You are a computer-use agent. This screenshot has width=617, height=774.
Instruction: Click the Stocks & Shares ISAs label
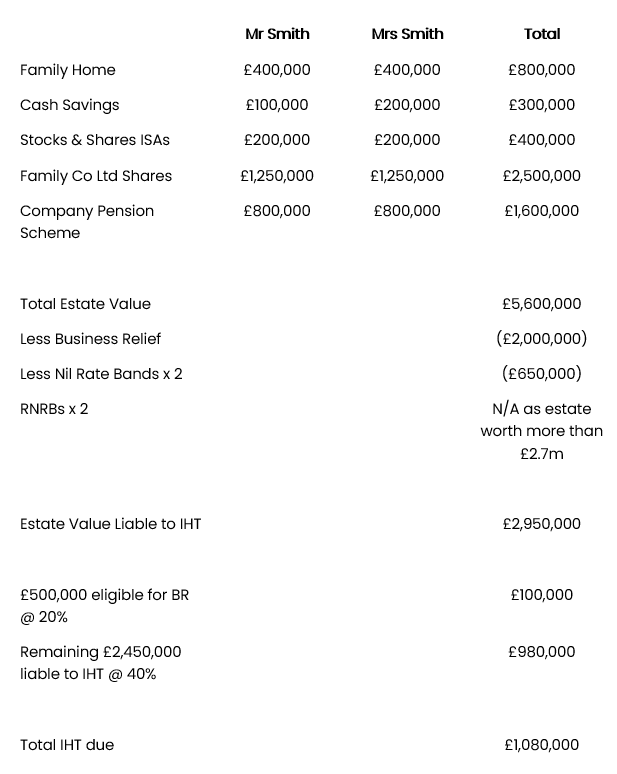point(95,140)
